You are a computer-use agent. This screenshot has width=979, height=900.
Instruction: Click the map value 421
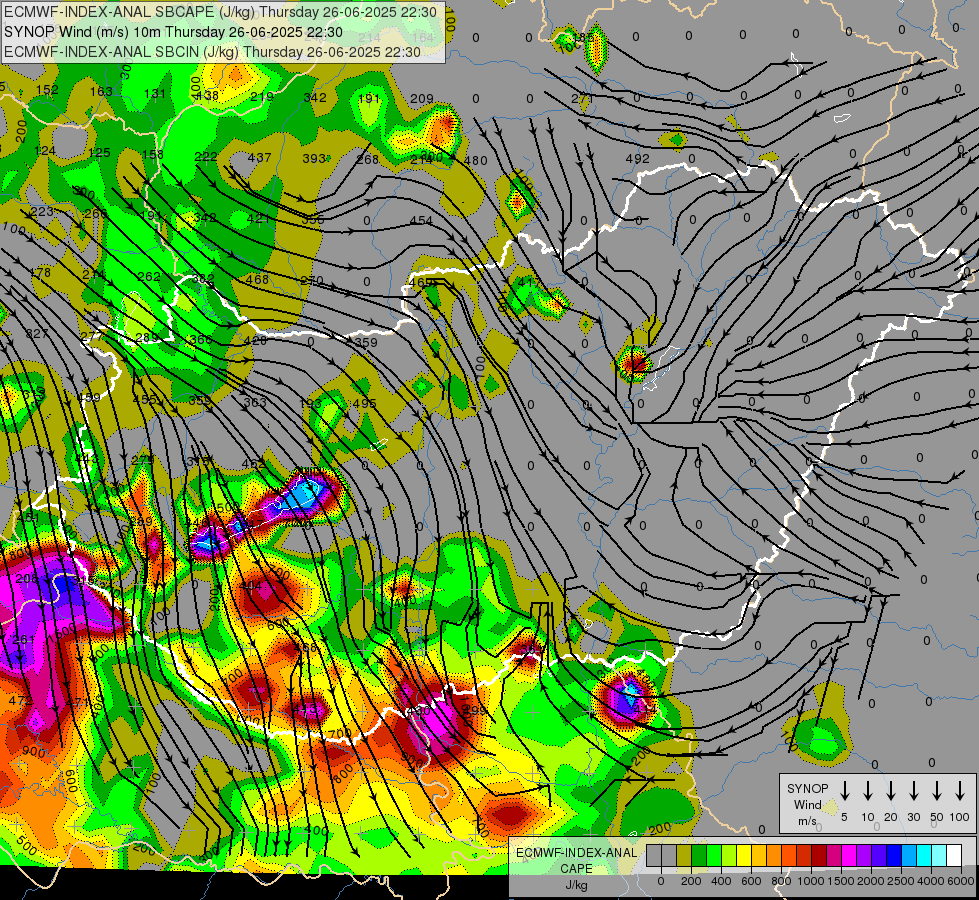click(258, 218)
